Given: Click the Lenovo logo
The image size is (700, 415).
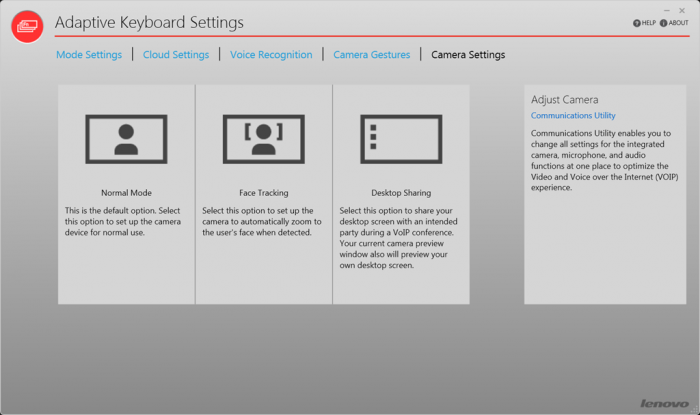Looking at the screenshot, I should pos(664,403).
